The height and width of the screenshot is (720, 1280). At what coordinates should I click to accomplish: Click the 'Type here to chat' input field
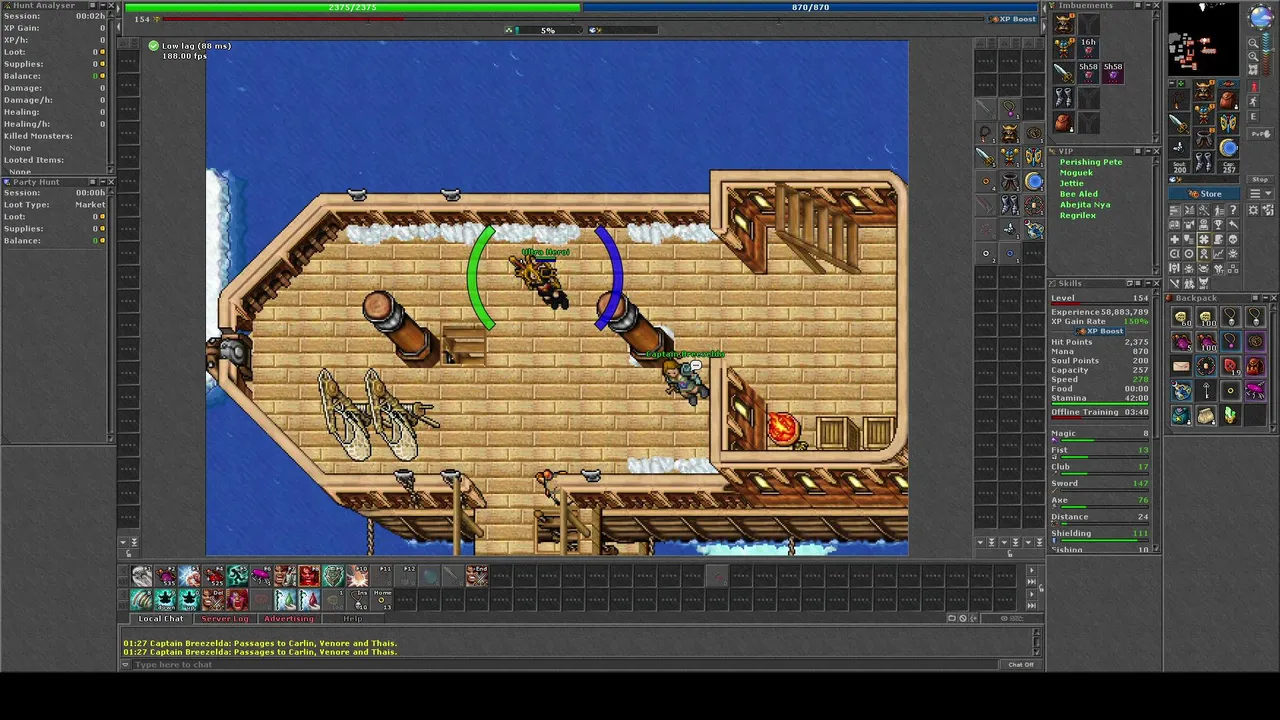[x=565, y=665]
